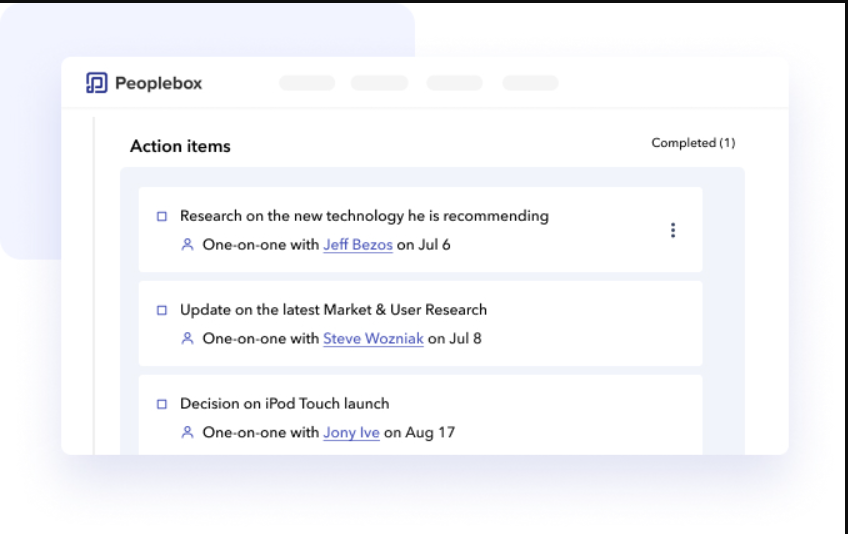Click the Action items heading
Viewport: 848px width, 534px height.
coord(180,146)
